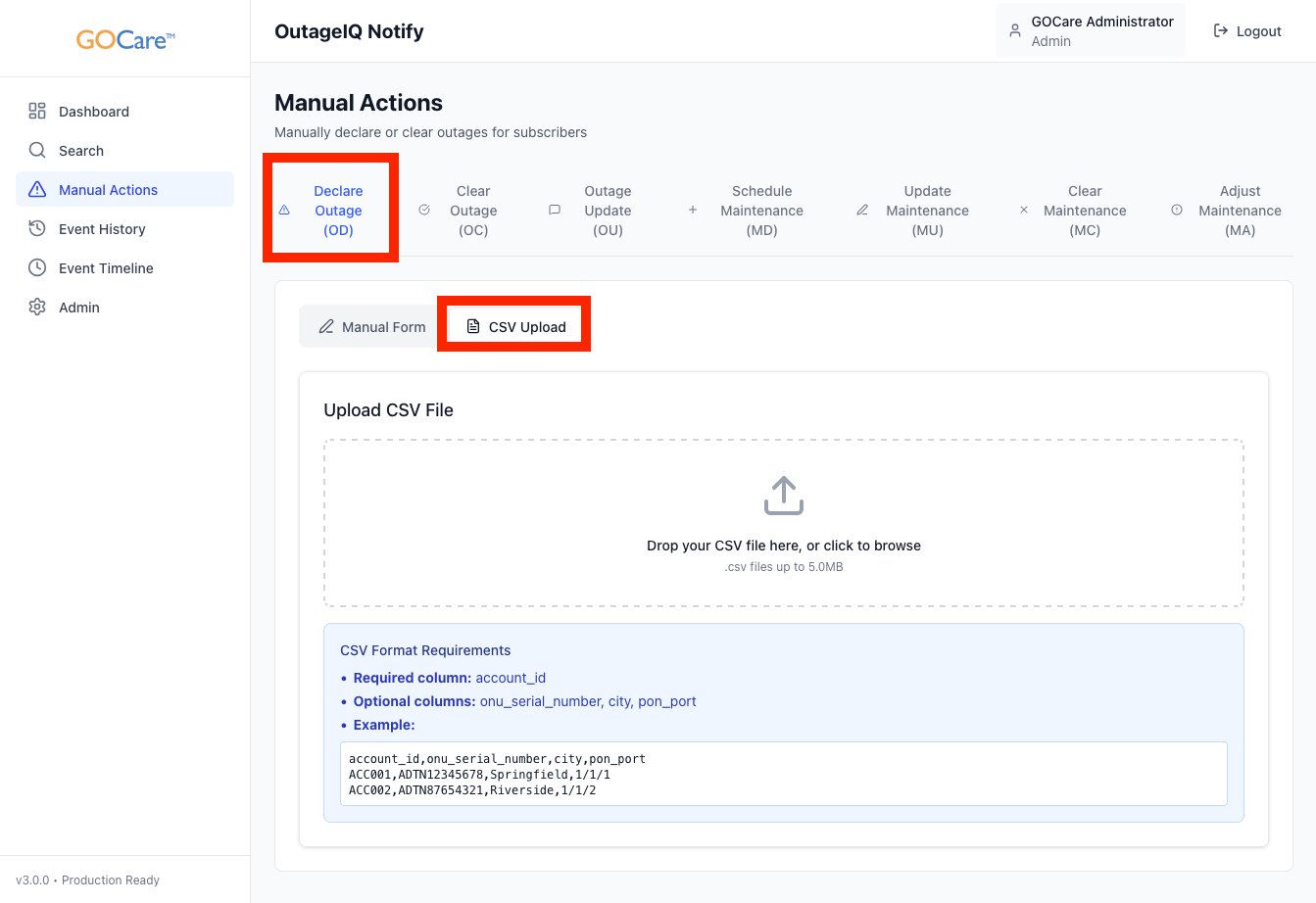Click the Logout button
The width and height of the screenshot is (1316, 903).
click(x=1247, y=31)
